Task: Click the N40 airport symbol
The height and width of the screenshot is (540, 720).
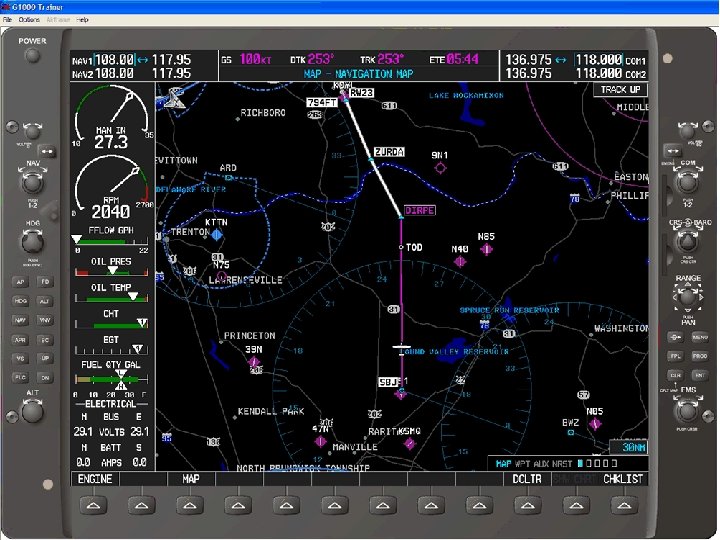Action: (x=460, y=261)
